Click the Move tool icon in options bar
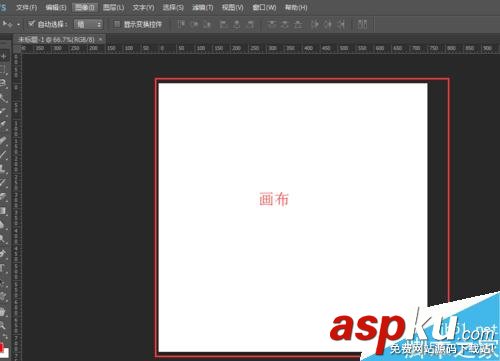This screenshot has width=500, height=361. coord(7,24)
